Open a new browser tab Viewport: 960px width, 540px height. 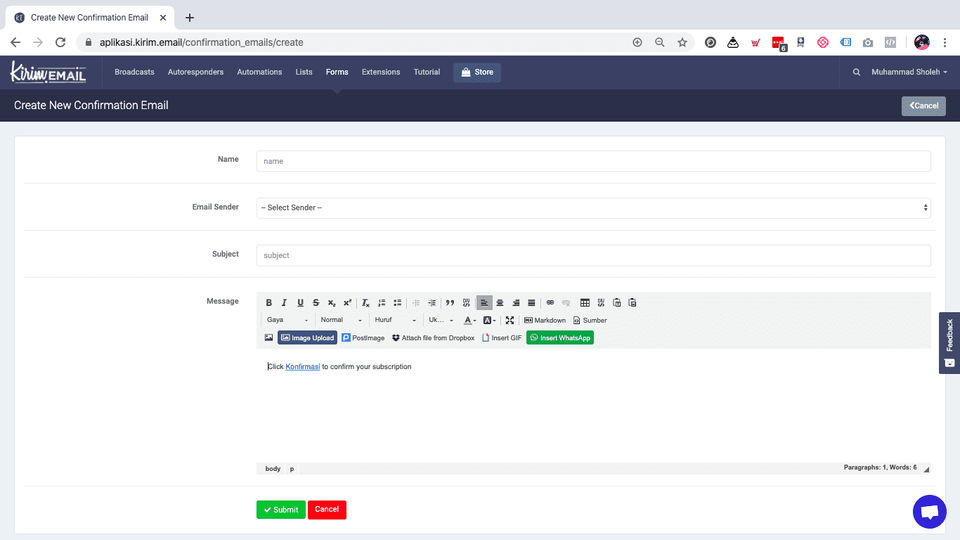coord(190,18)
